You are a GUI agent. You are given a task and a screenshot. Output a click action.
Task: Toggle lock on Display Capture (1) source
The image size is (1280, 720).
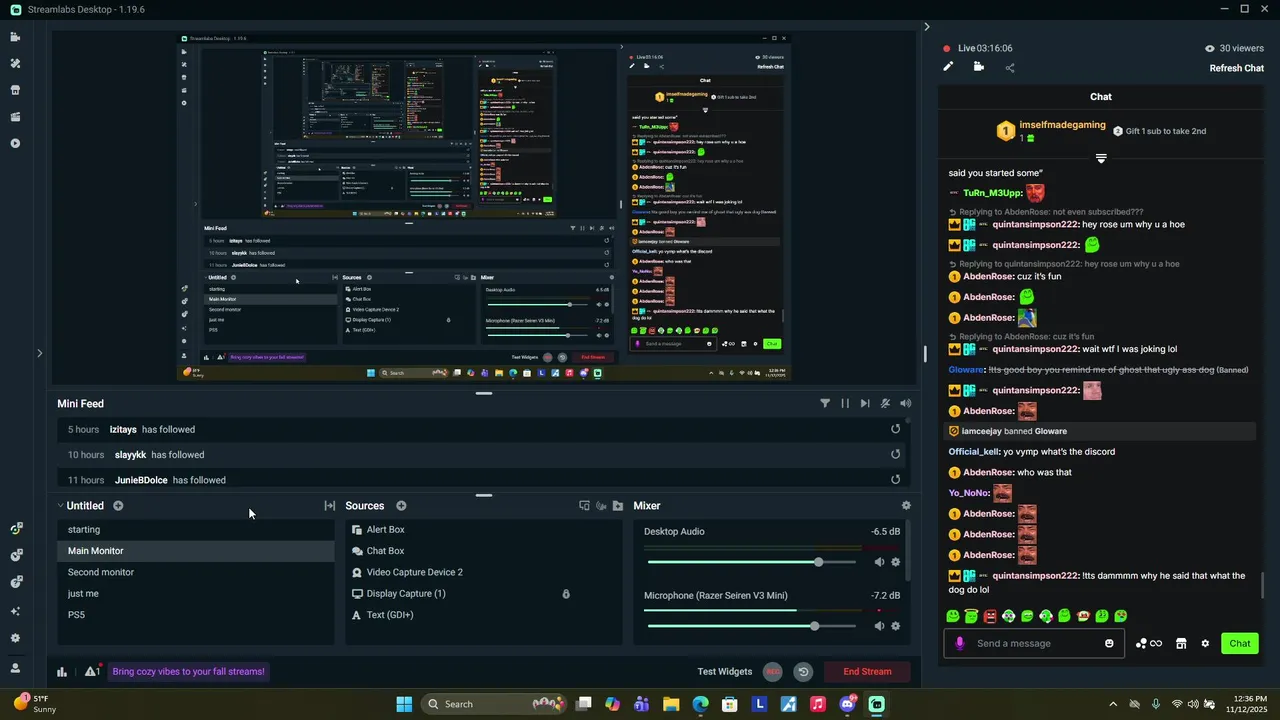coord(566,594)
